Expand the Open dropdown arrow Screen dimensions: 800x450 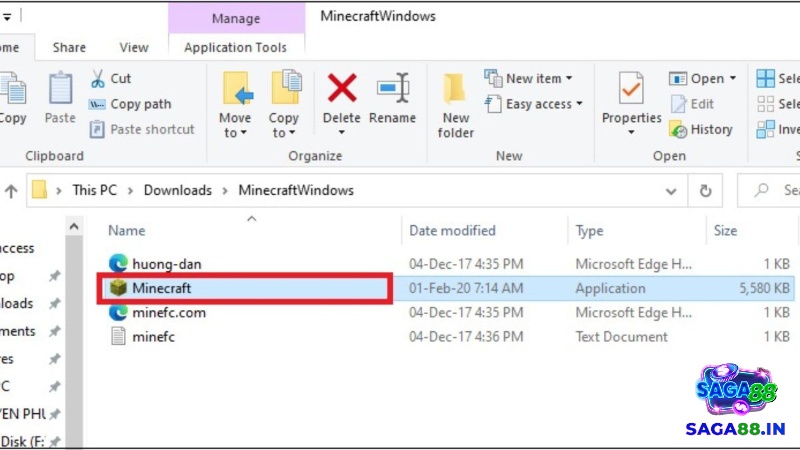coord(733,79)
